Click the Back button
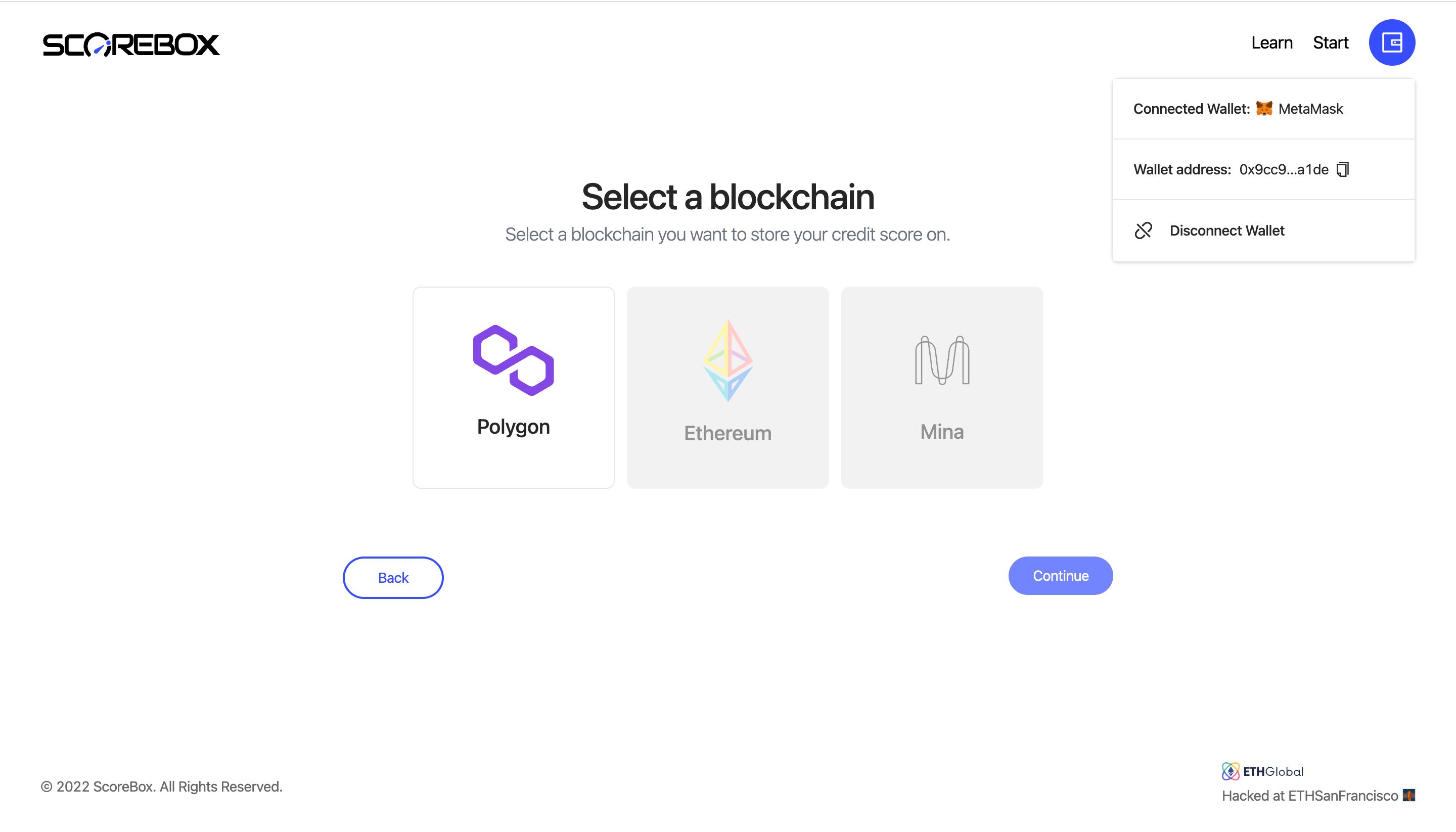This screenshot has width=1456, height=832. point(393,577)
